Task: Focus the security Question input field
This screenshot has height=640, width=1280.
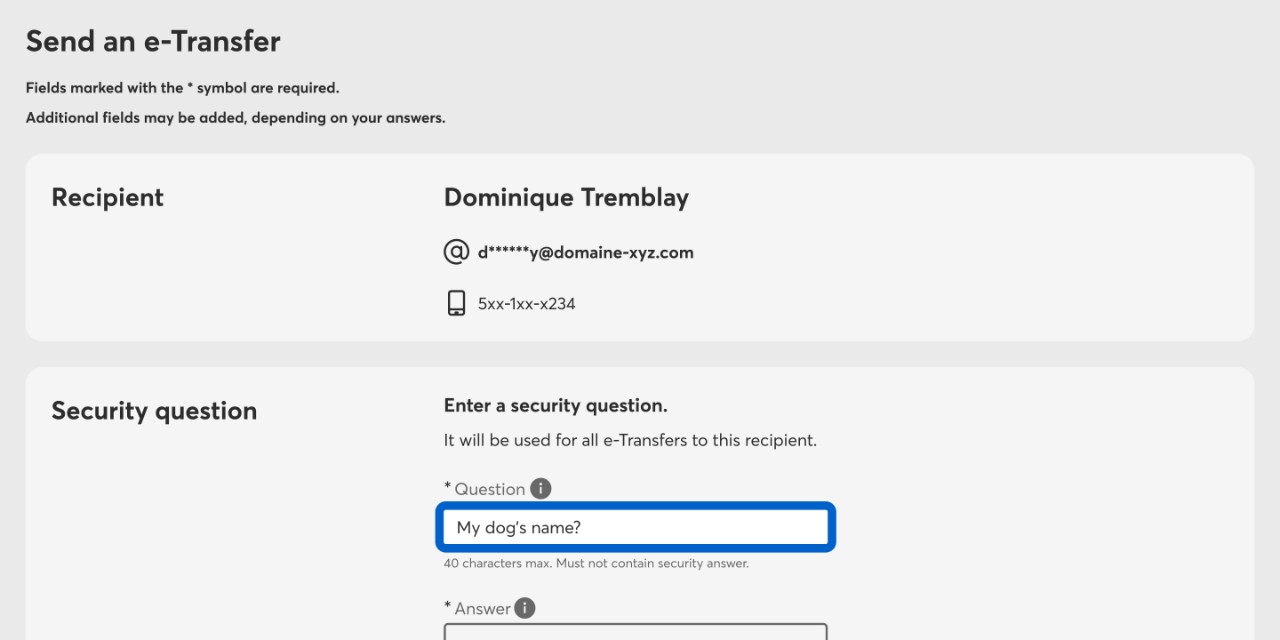Action: (x=635, y=527)
